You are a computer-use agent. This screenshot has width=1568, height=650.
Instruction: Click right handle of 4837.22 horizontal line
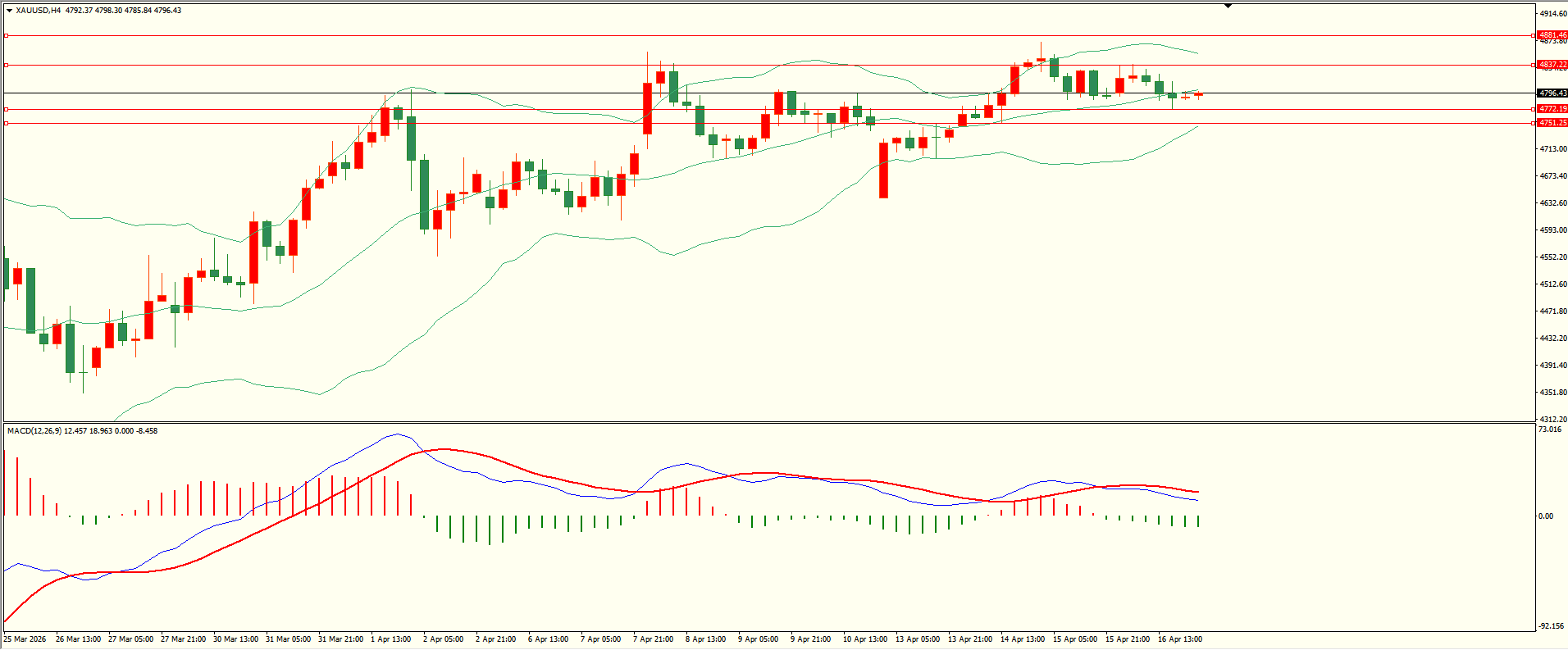[x=1534, y=65]
